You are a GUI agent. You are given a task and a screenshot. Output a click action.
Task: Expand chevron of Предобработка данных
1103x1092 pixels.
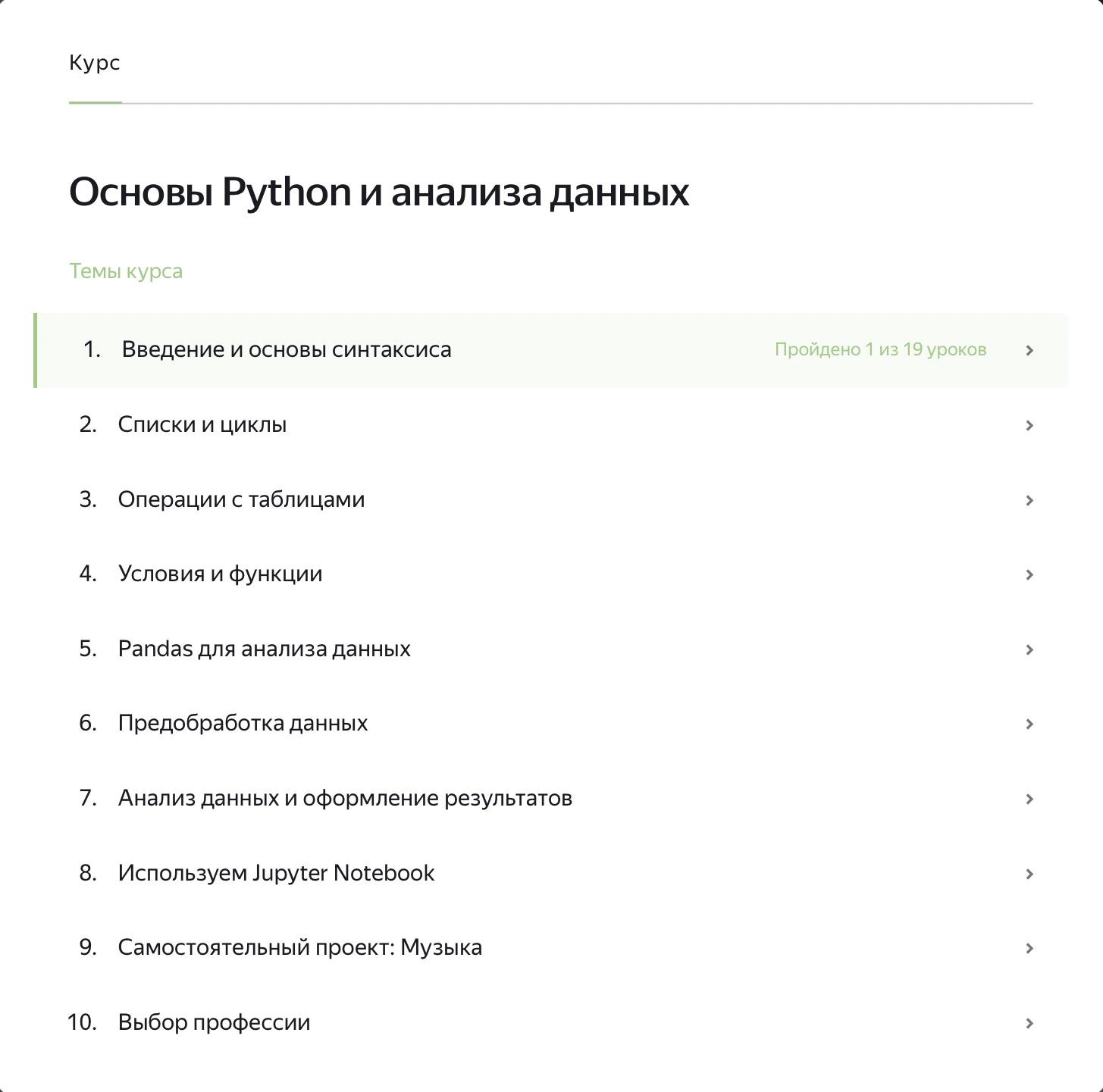pyautogui.click(x=1029, y=724)
